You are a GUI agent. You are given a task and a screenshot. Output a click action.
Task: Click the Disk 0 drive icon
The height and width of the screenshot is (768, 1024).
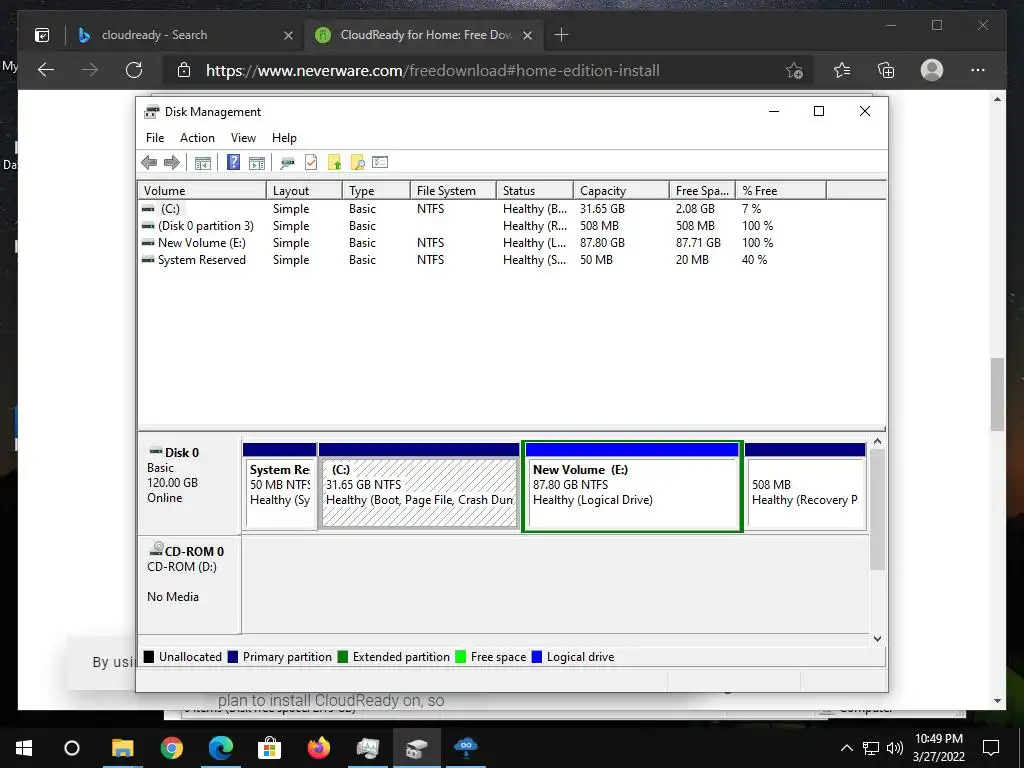155,451
